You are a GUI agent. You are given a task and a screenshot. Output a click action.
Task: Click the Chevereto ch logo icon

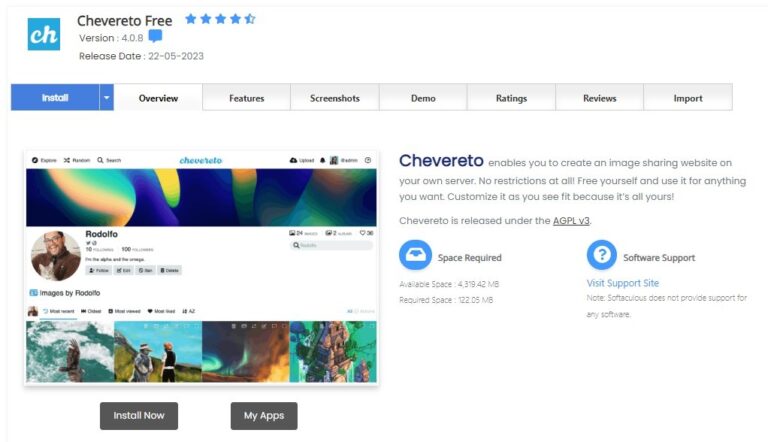point(44,34)
